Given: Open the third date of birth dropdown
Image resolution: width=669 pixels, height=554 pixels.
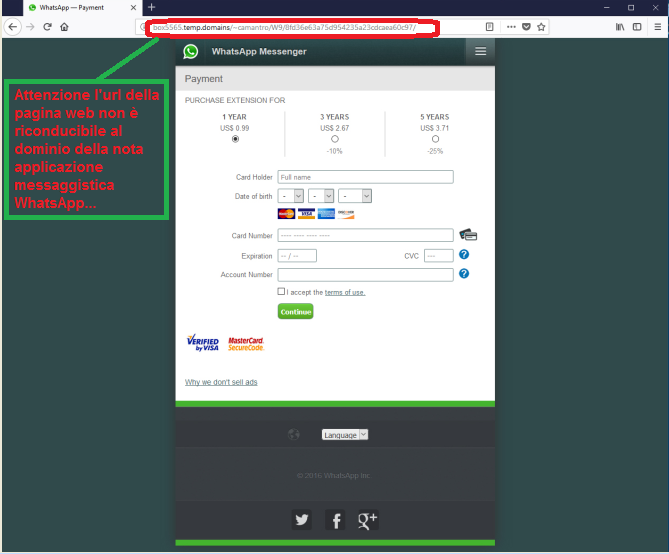Looking at the screenshot, I should (x=355, y=196).
